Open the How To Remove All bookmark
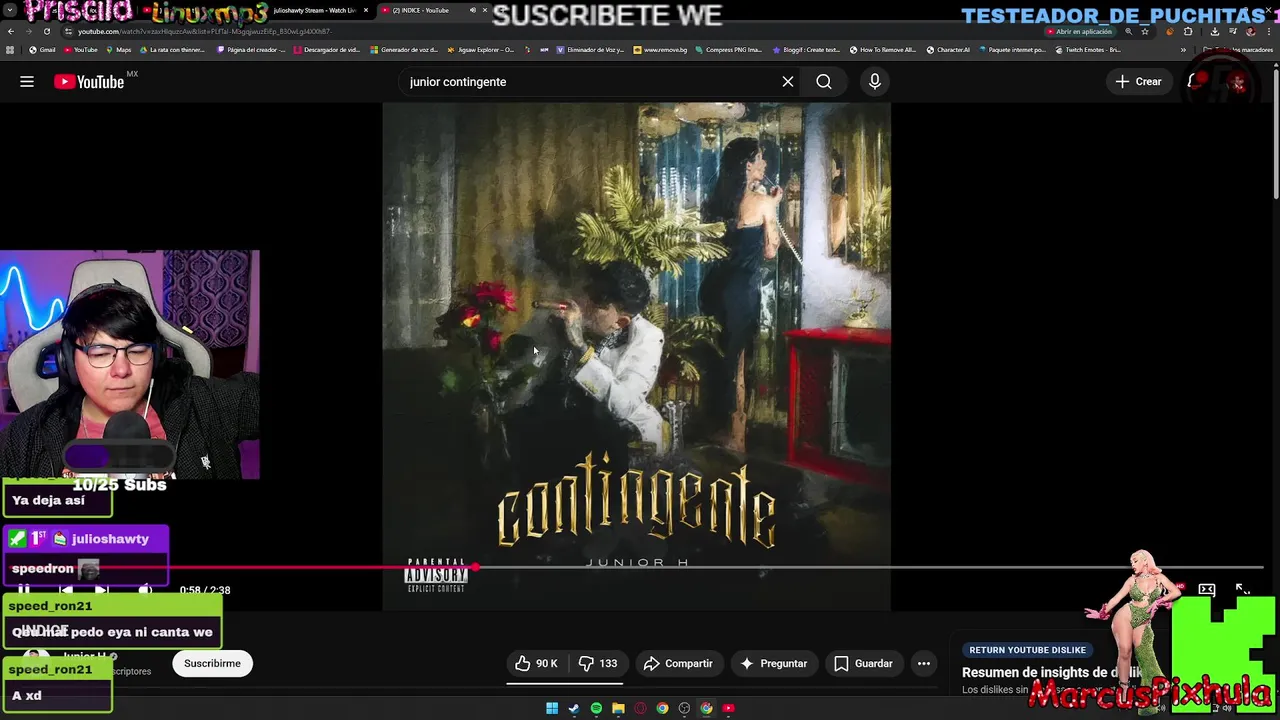The image size is (1280, 720). pos(883,50)
